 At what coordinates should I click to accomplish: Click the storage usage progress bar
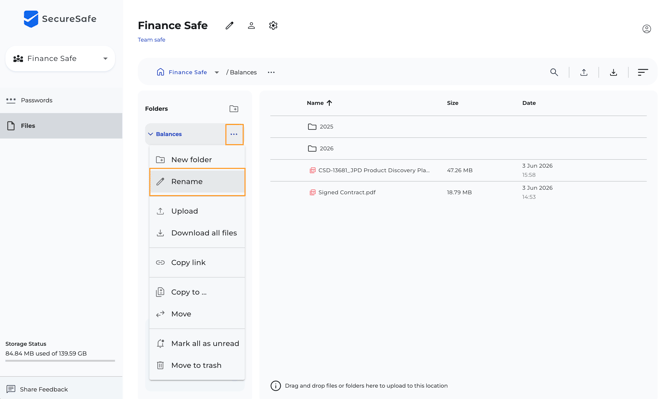pos(60,361)
